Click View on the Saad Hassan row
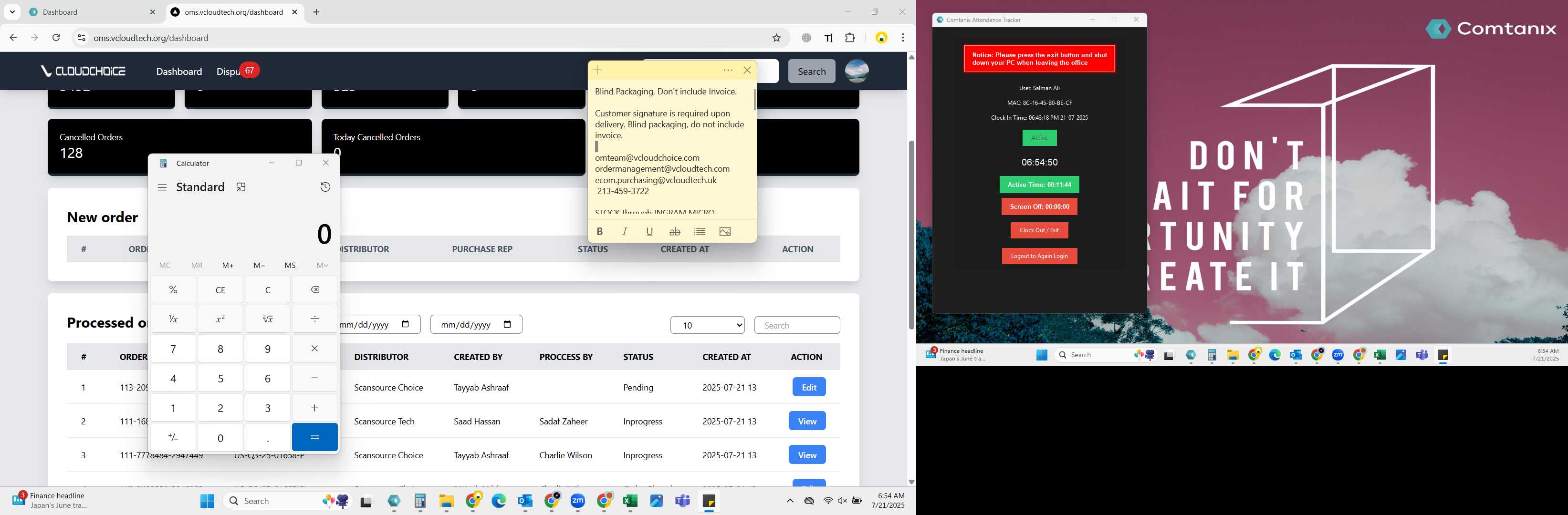The width and height of the screenshot is (1568, 515). (x=807, y=421)
